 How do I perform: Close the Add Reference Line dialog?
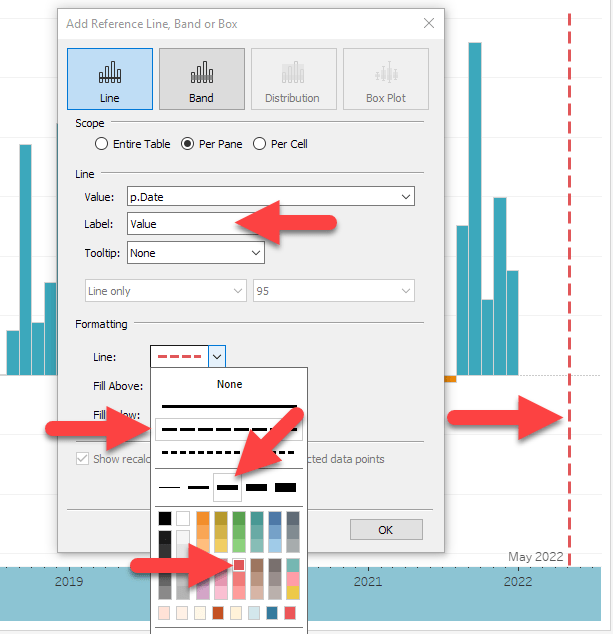[429, 23]
